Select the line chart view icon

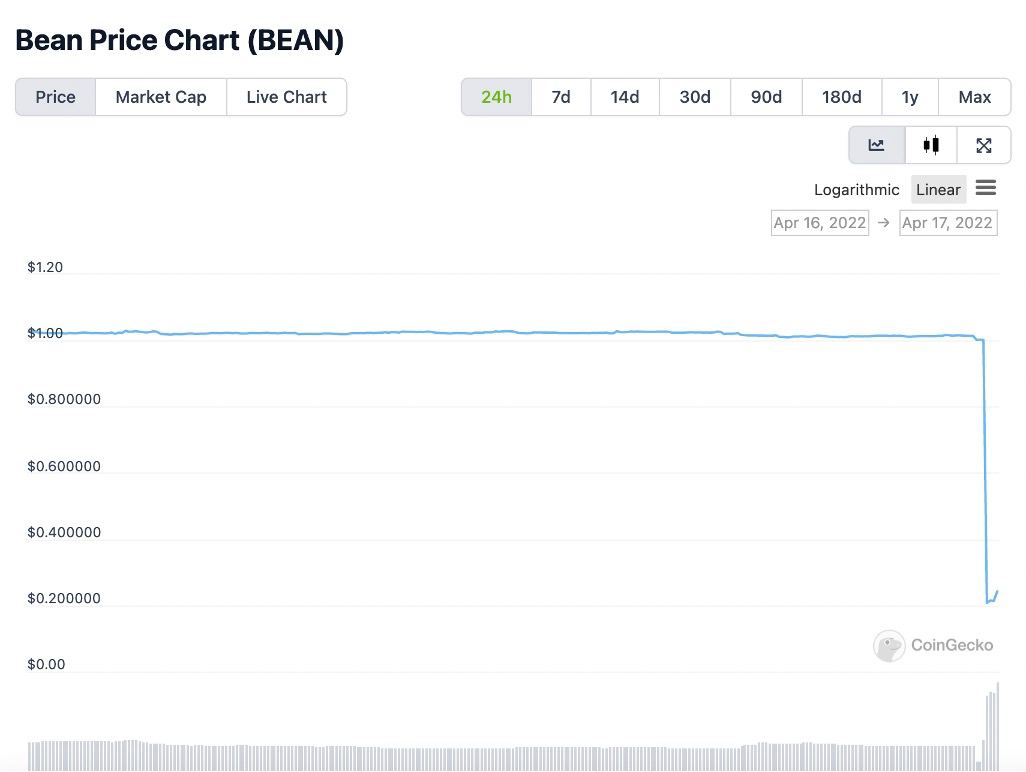[877, 145]
